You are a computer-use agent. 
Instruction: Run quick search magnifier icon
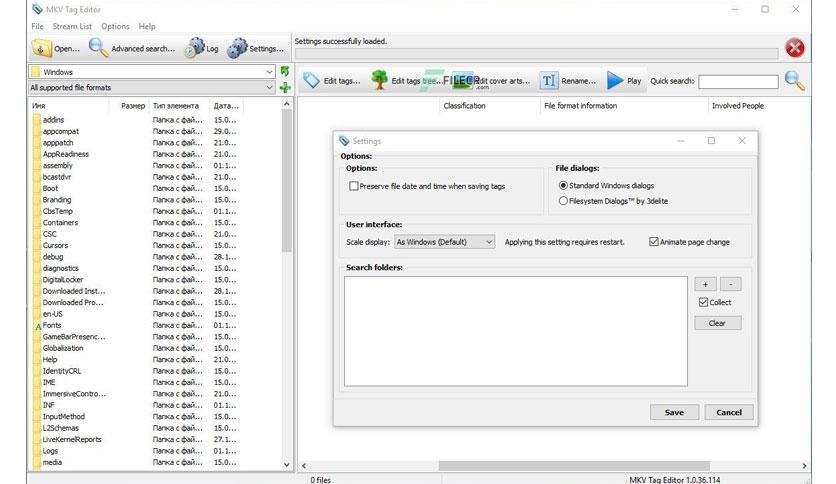pyautogui.click(x=794, y=80)
